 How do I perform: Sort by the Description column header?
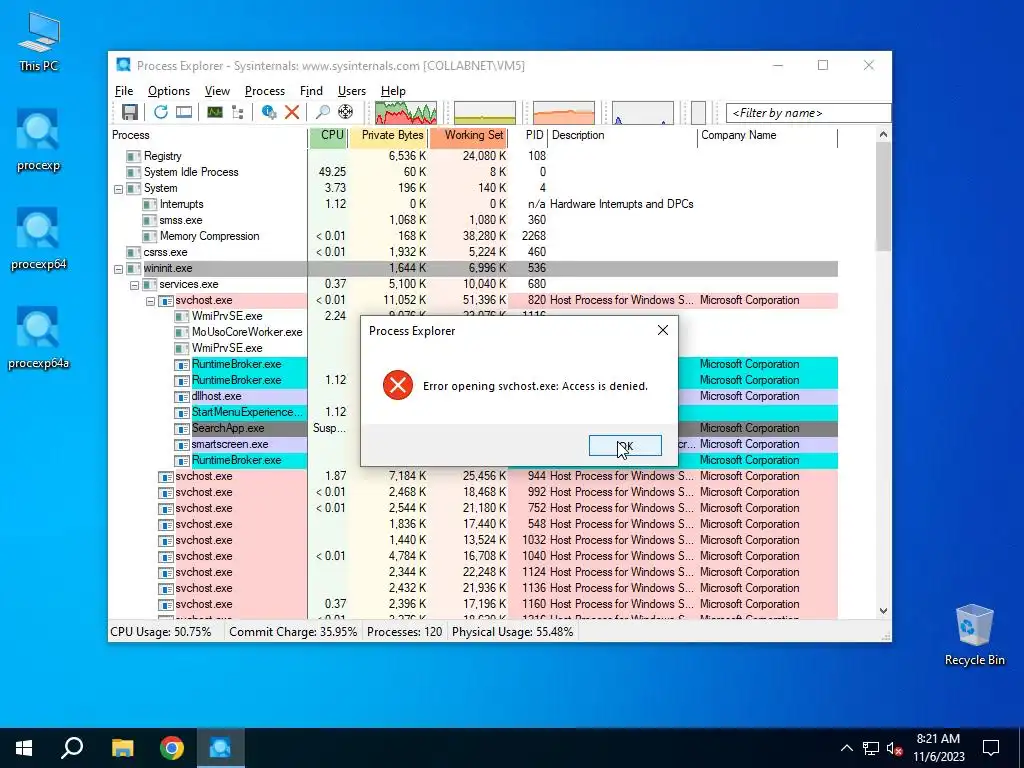click(x=623, y=135)
